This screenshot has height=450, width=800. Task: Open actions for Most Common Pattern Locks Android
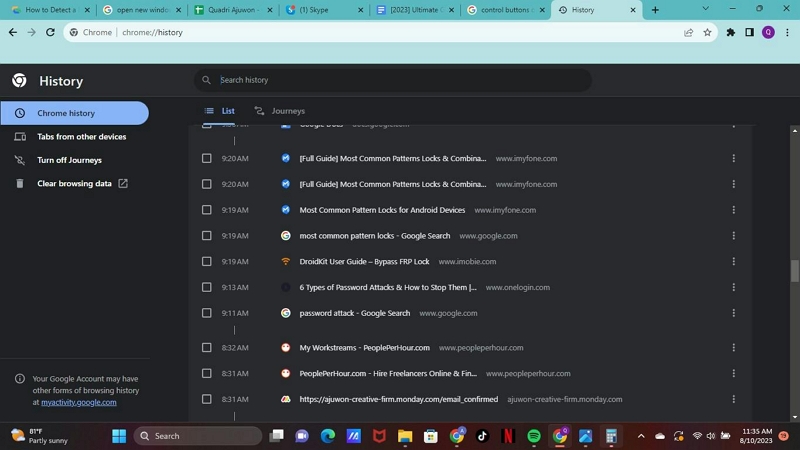coord(734,210)
